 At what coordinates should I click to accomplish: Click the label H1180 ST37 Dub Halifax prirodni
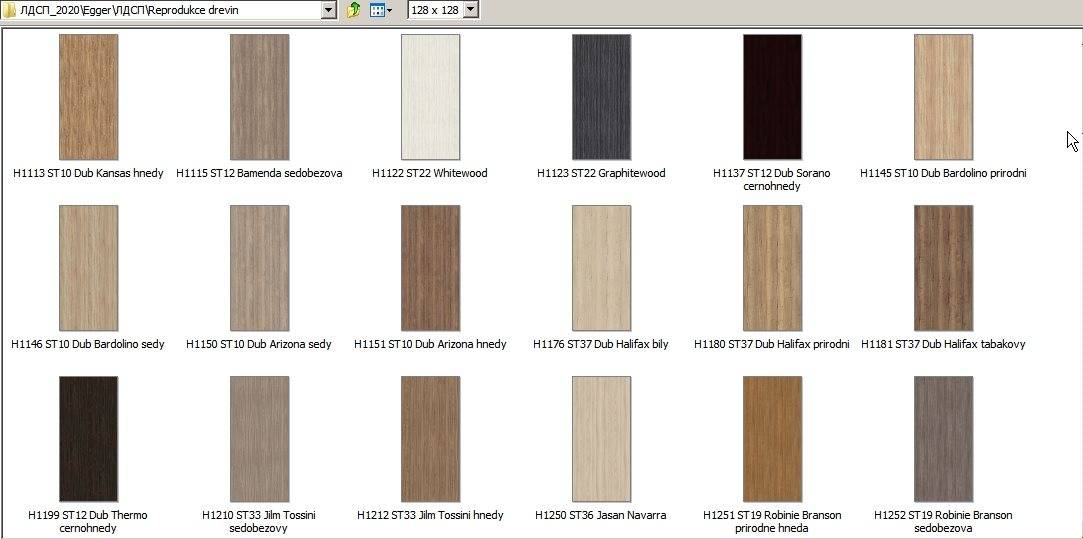(x=771, y=344)
